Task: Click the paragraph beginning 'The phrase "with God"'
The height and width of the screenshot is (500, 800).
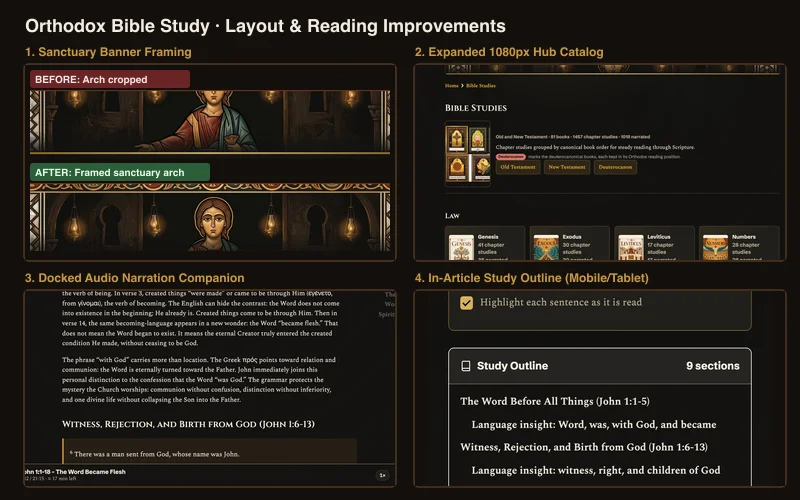Action: (x=199, y=380)
